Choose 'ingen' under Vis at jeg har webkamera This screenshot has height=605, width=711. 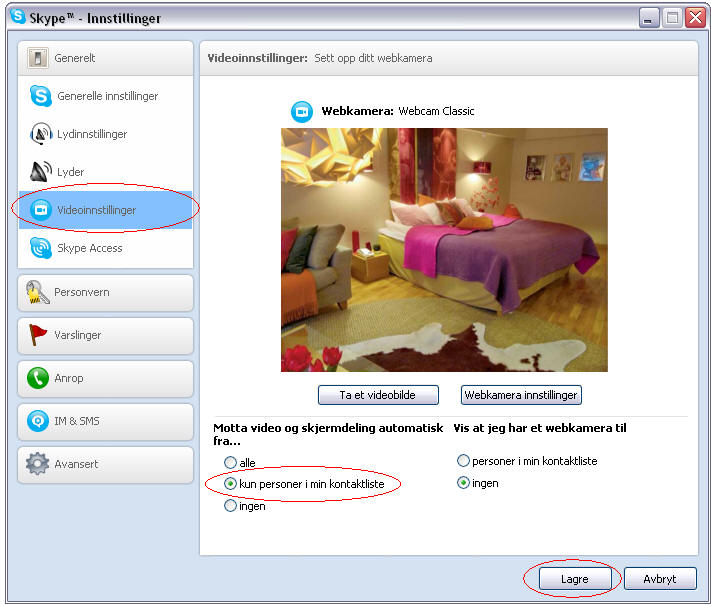[463, 483]
